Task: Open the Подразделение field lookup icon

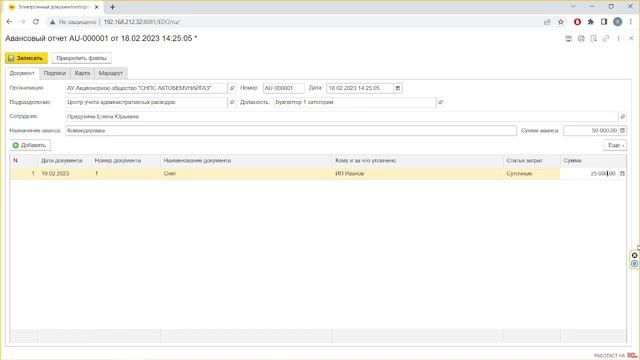Action: tap(232, 102)
